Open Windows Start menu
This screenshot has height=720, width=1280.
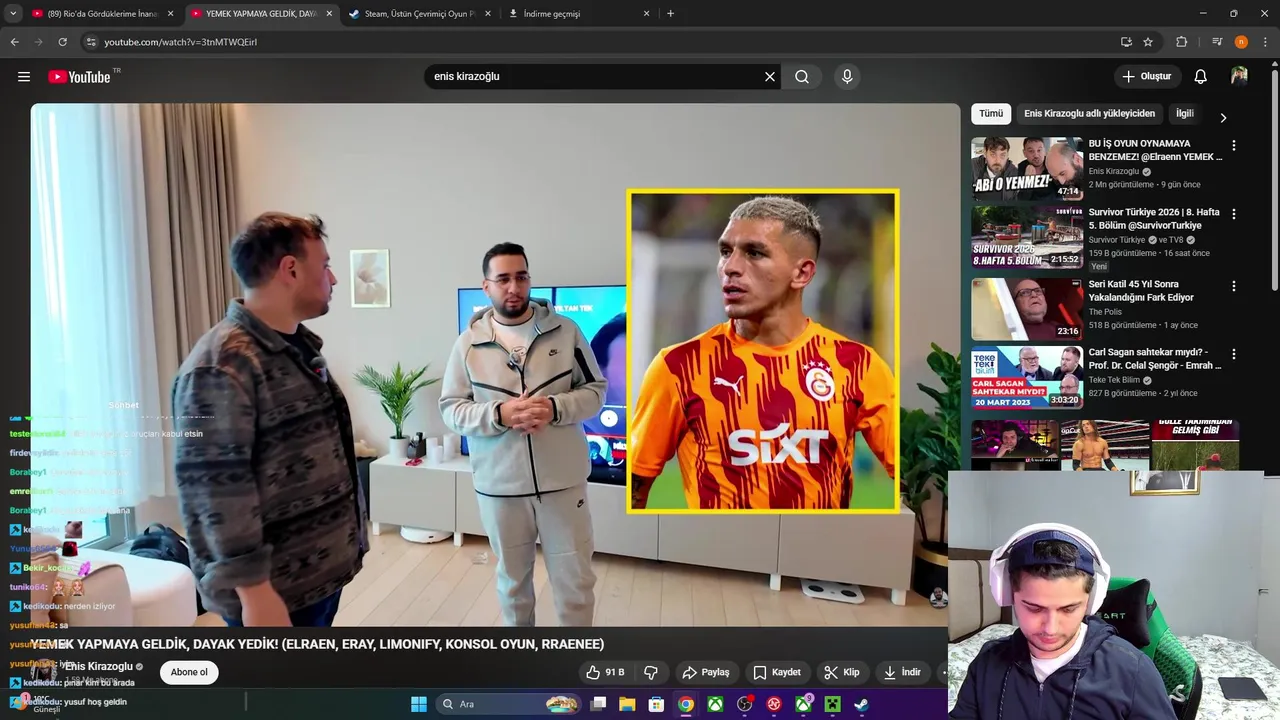419,704
